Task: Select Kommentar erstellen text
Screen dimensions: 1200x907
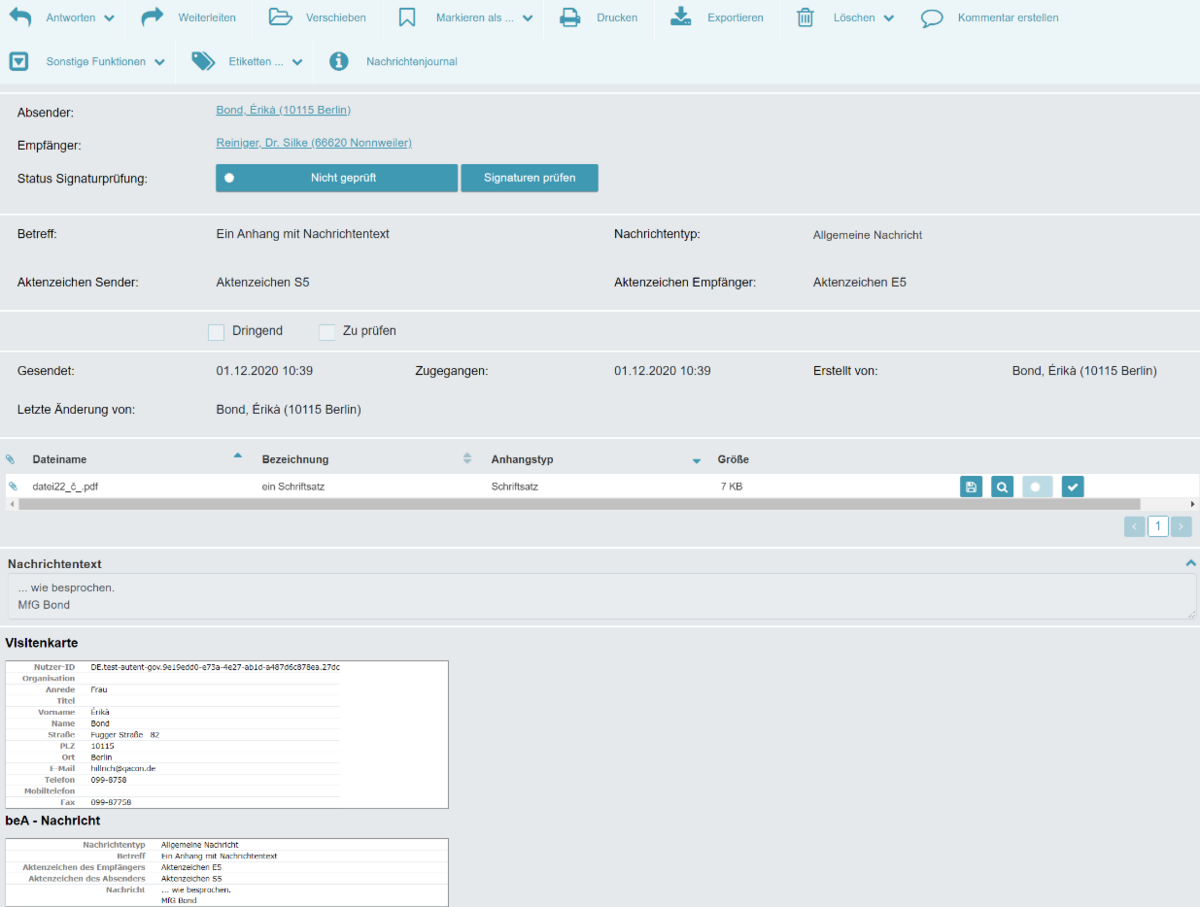Action: (1008, 18)
